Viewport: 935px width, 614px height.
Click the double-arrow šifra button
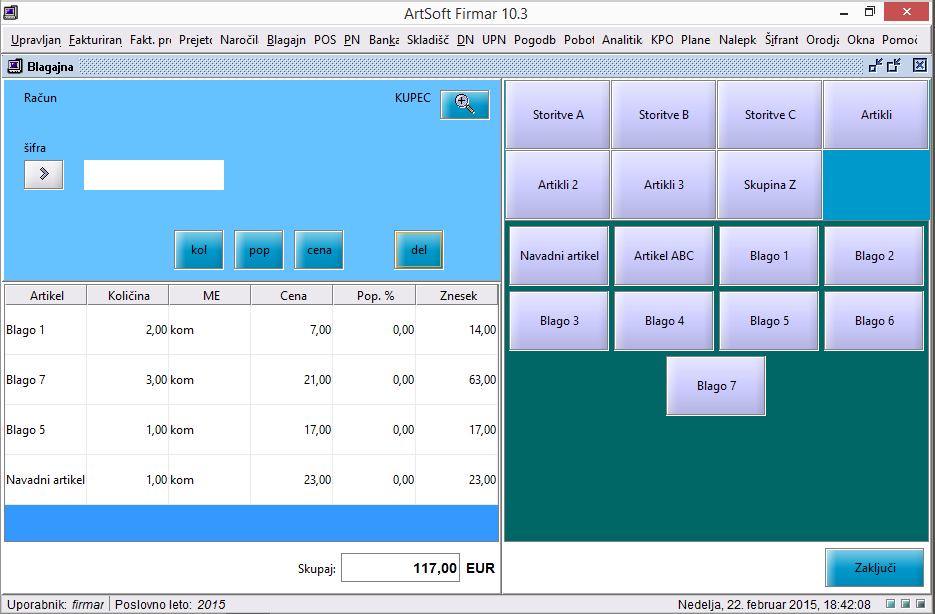coord(43,174)
